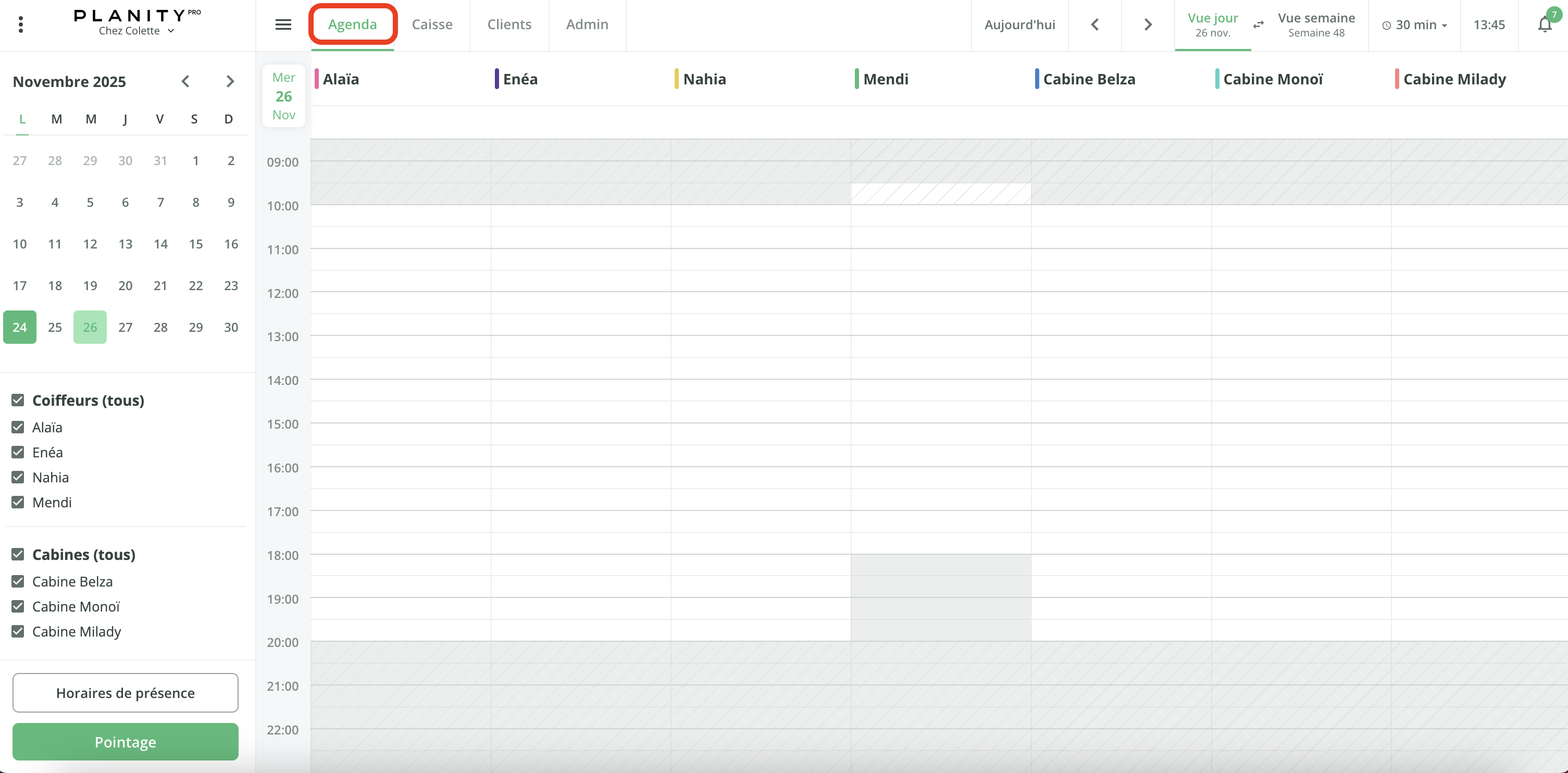
Task: Click Horaires de présence button
Action: (x=126, y=693)
